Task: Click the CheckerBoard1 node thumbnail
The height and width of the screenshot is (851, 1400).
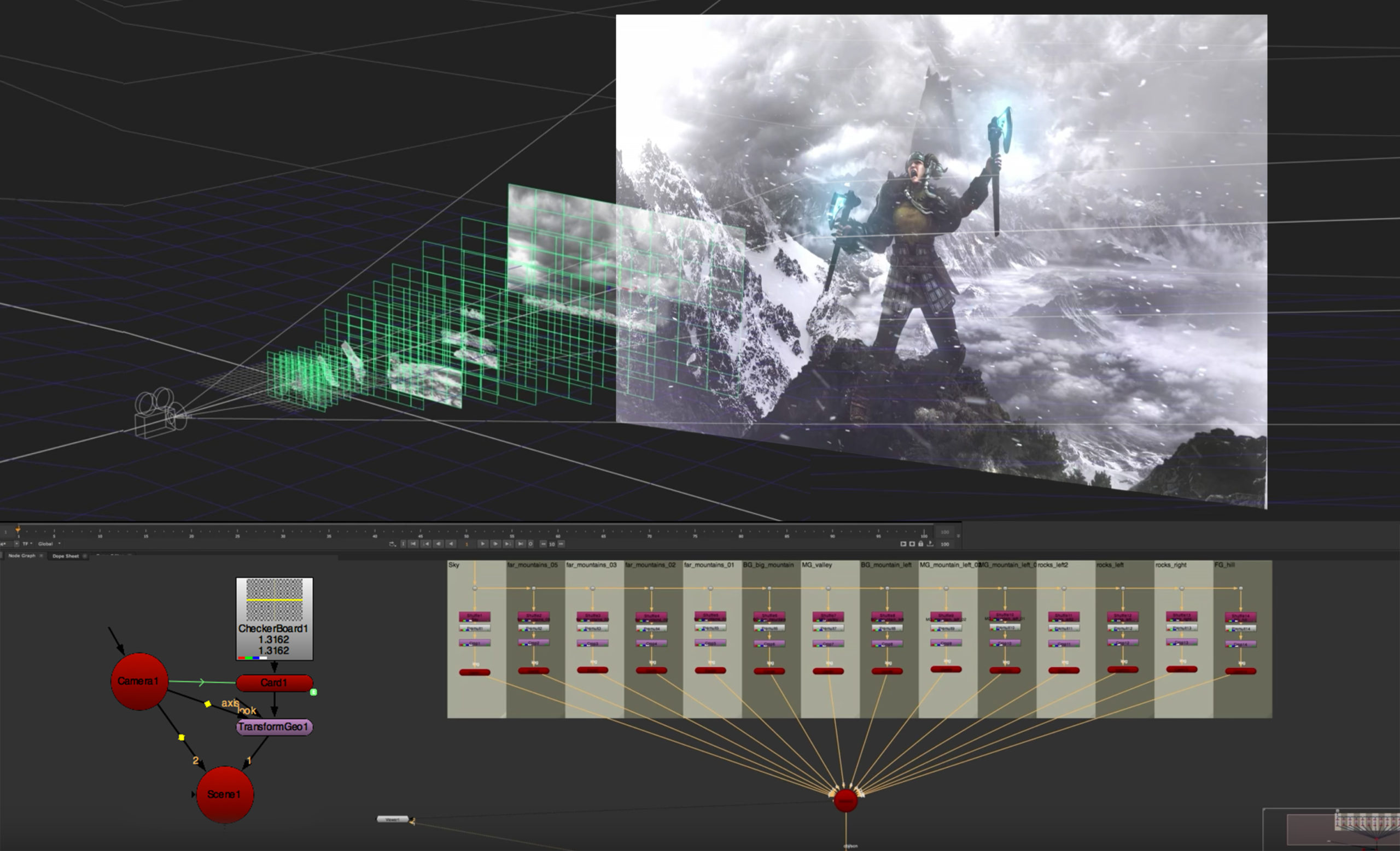Action: 274,600
